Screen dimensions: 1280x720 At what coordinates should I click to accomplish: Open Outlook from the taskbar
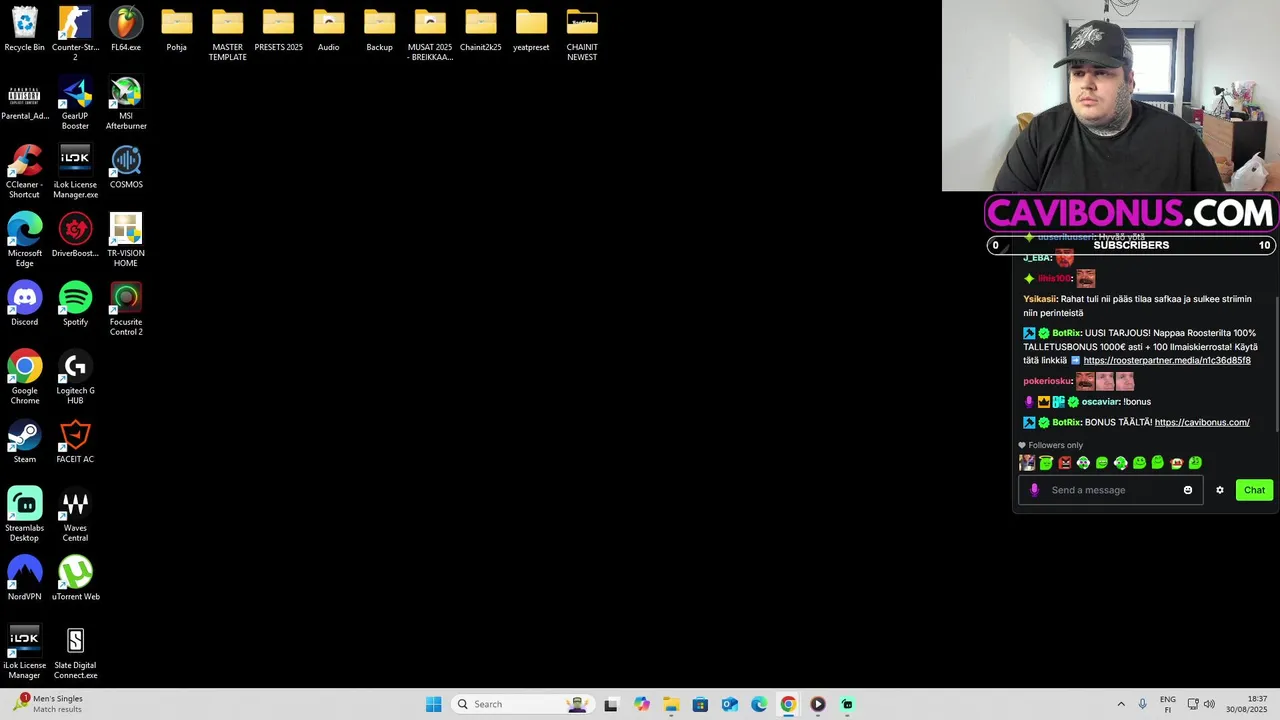(x=729, y=704)
